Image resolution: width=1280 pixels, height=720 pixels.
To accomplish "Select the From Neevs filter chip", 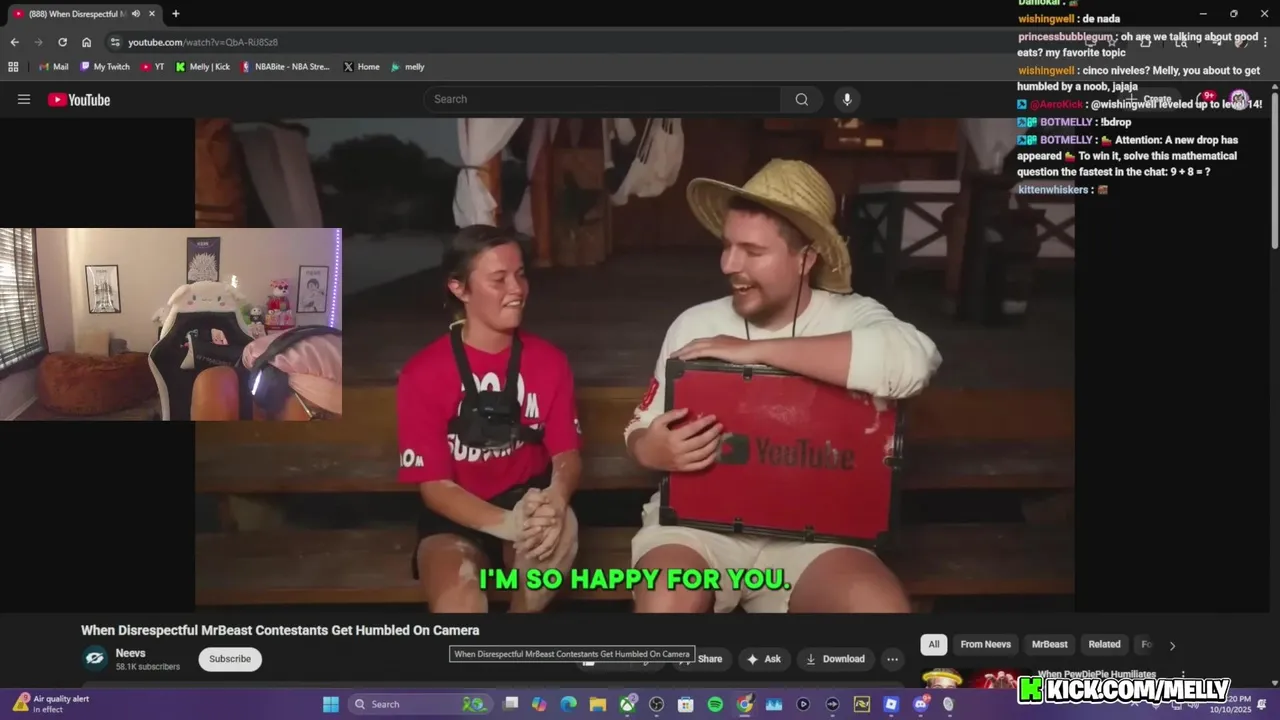I will (986, 644).
